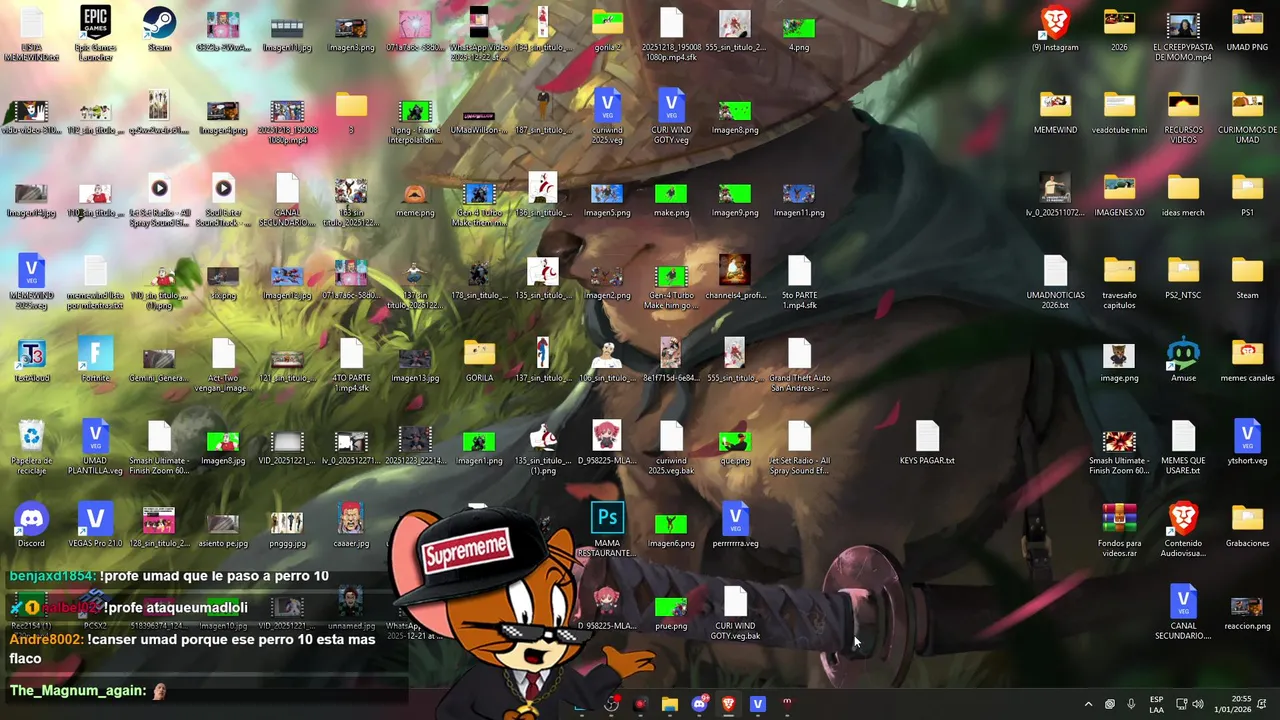1280x720 pixels.
Task: Open the 2026 folder
Action: [1119, 30]
